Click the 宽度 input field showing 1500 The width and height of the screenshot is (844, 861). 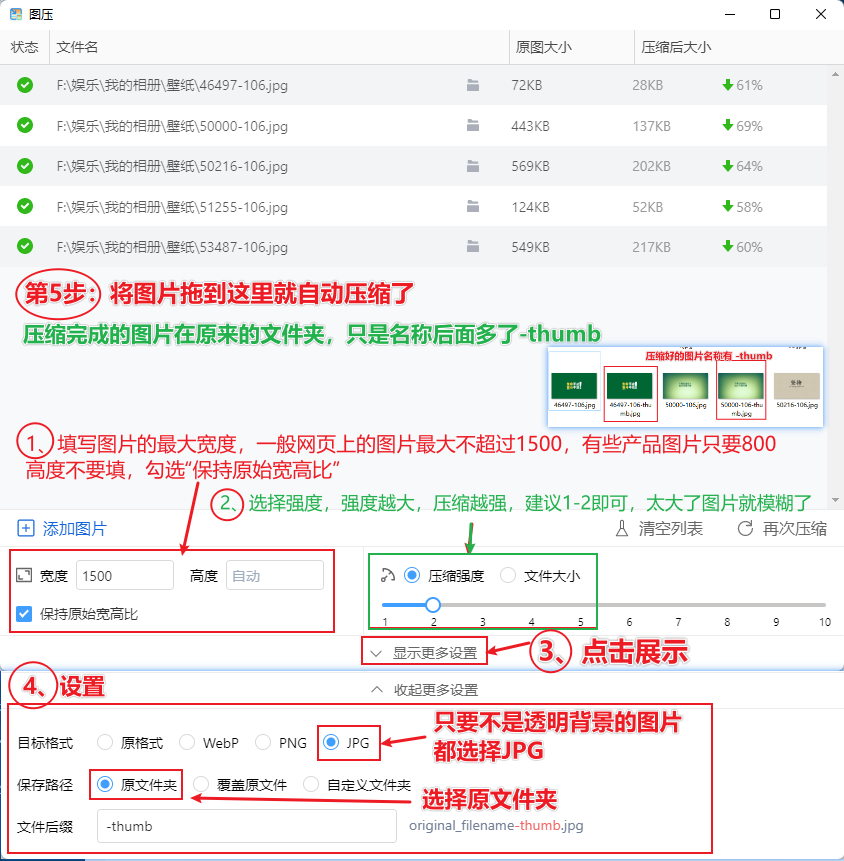pos(125,575)
